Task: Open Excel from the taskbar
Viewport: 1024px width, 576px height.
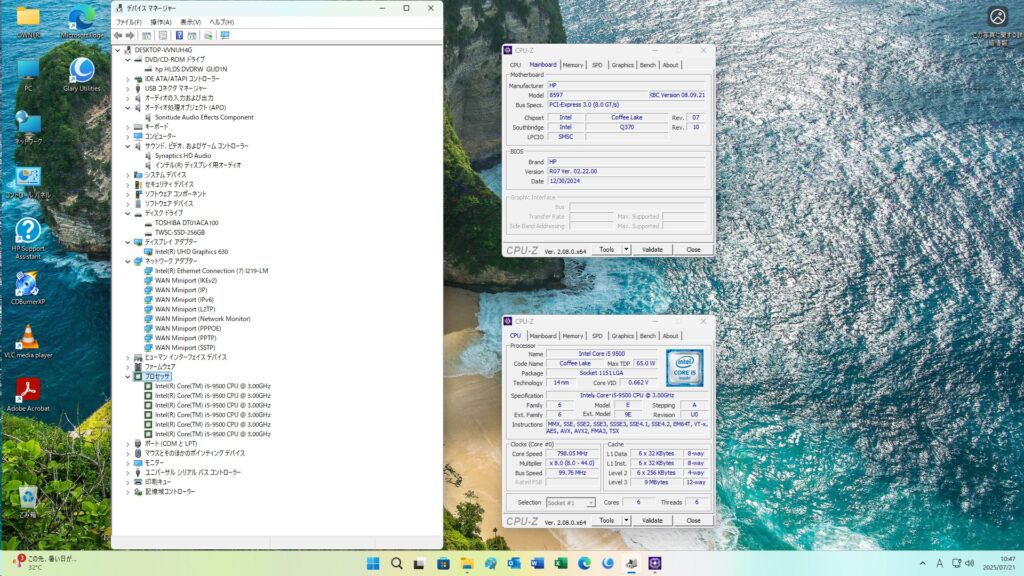Action: coord(562,563)
